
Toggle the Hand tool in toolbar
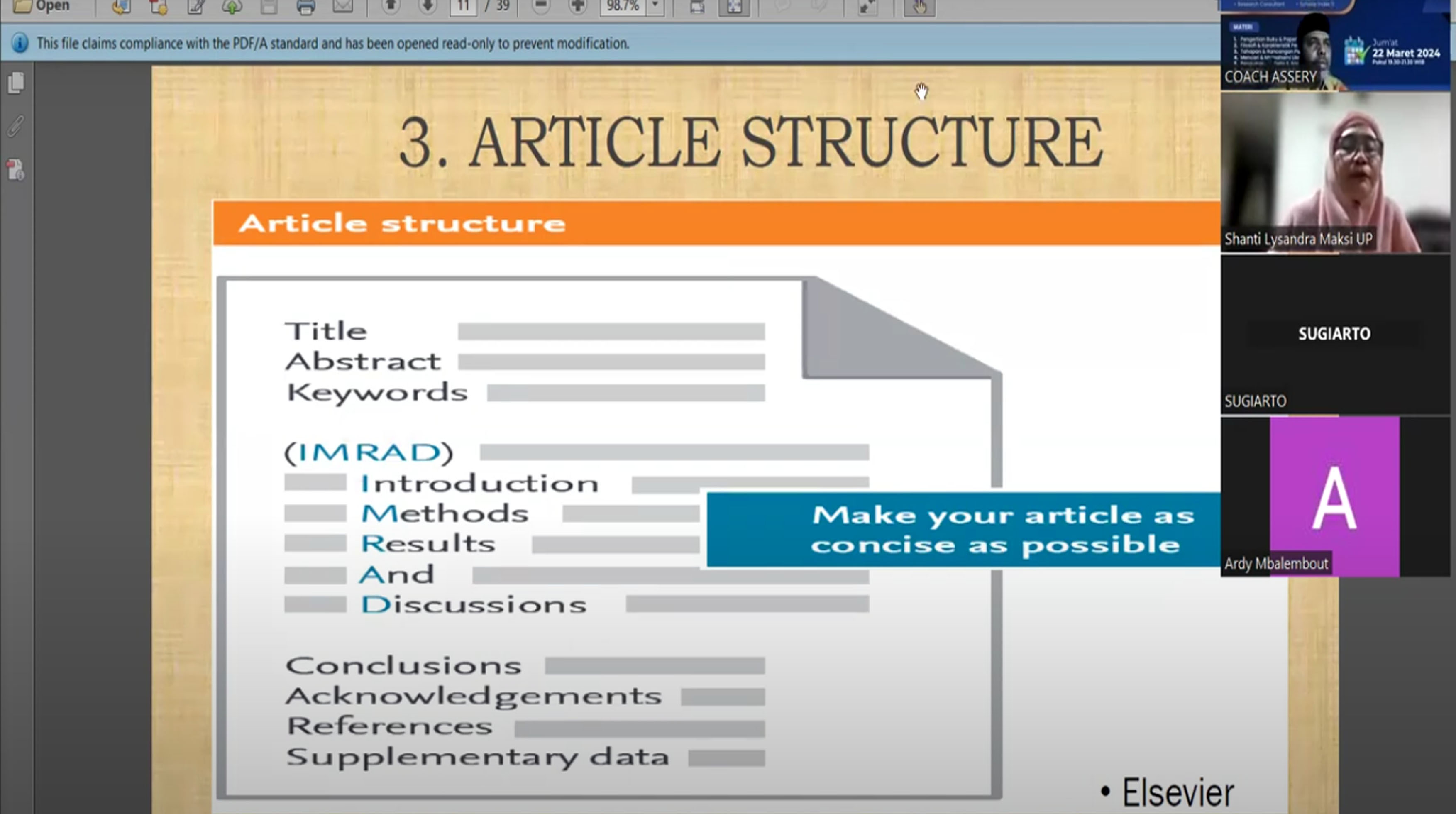tap(919, 7)
